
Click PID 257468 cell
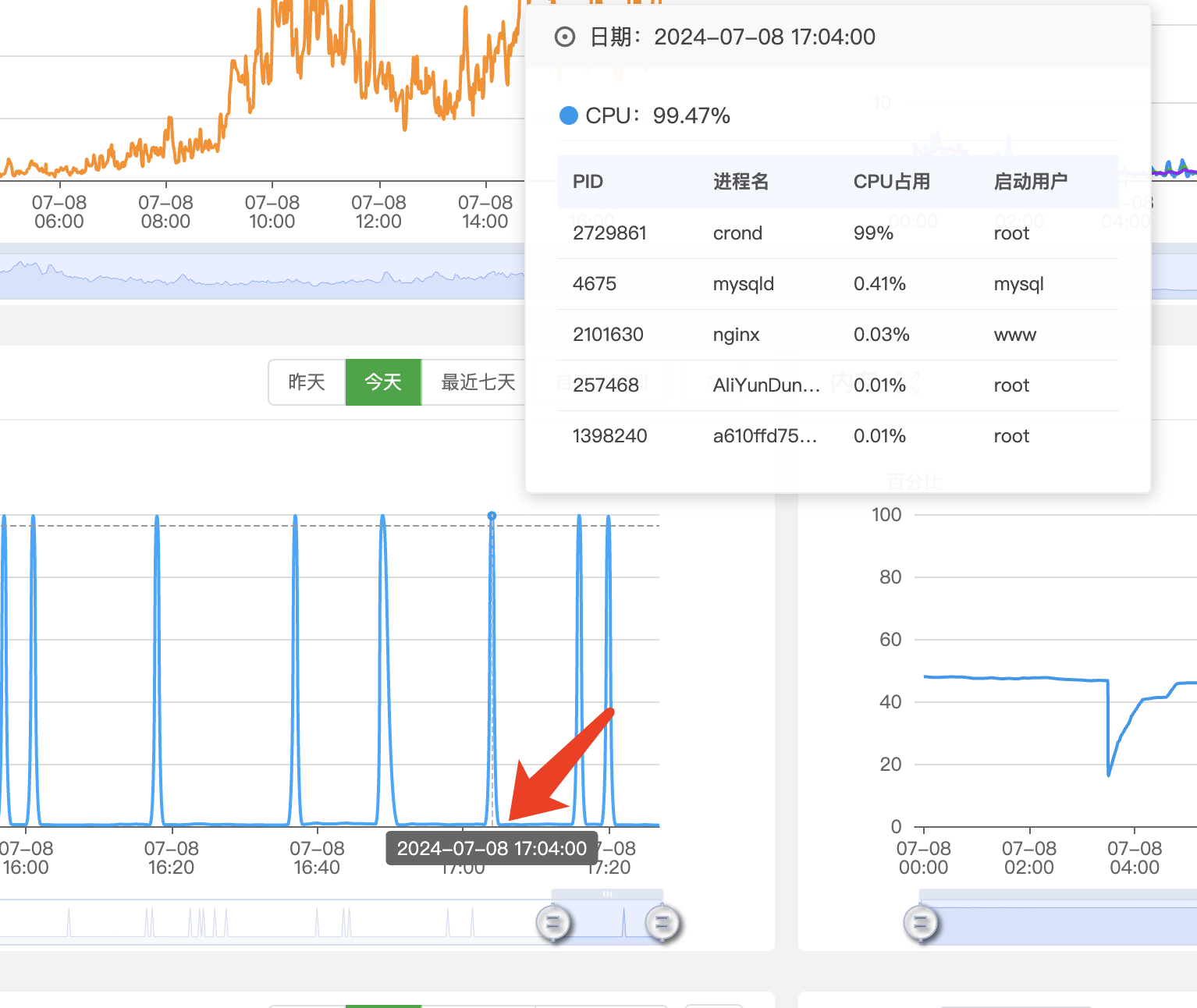[x=606, y=385]
